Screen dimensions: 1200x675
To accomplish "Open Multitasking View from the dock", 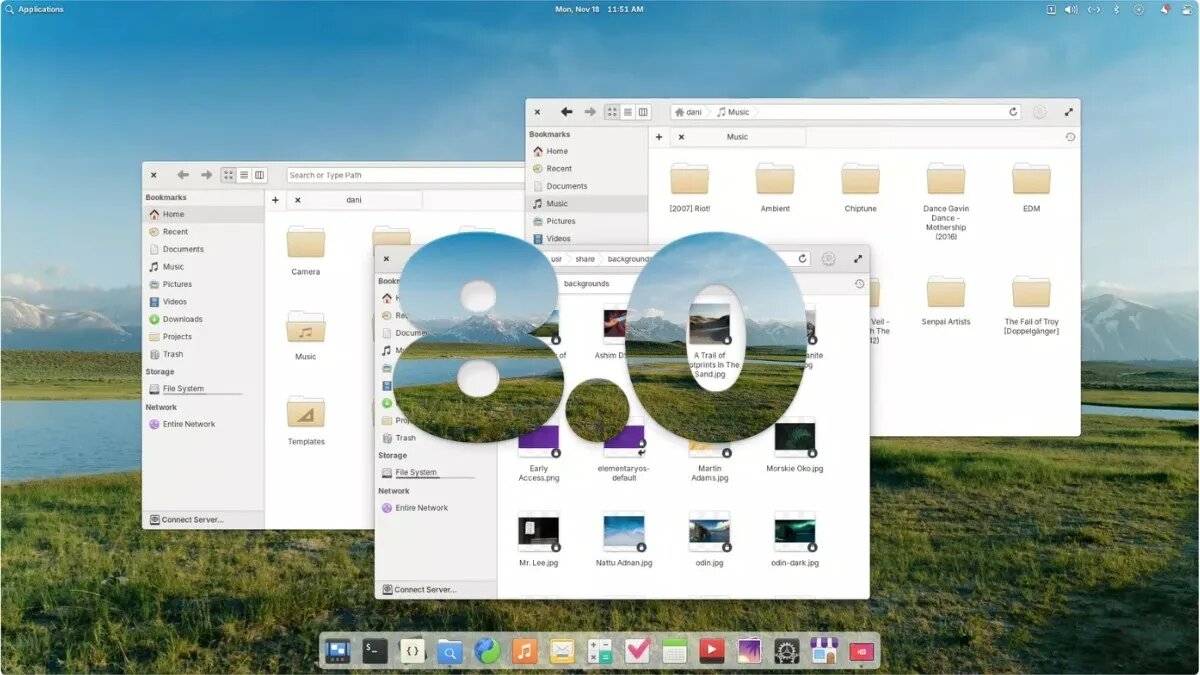I will tap(337, 651).
